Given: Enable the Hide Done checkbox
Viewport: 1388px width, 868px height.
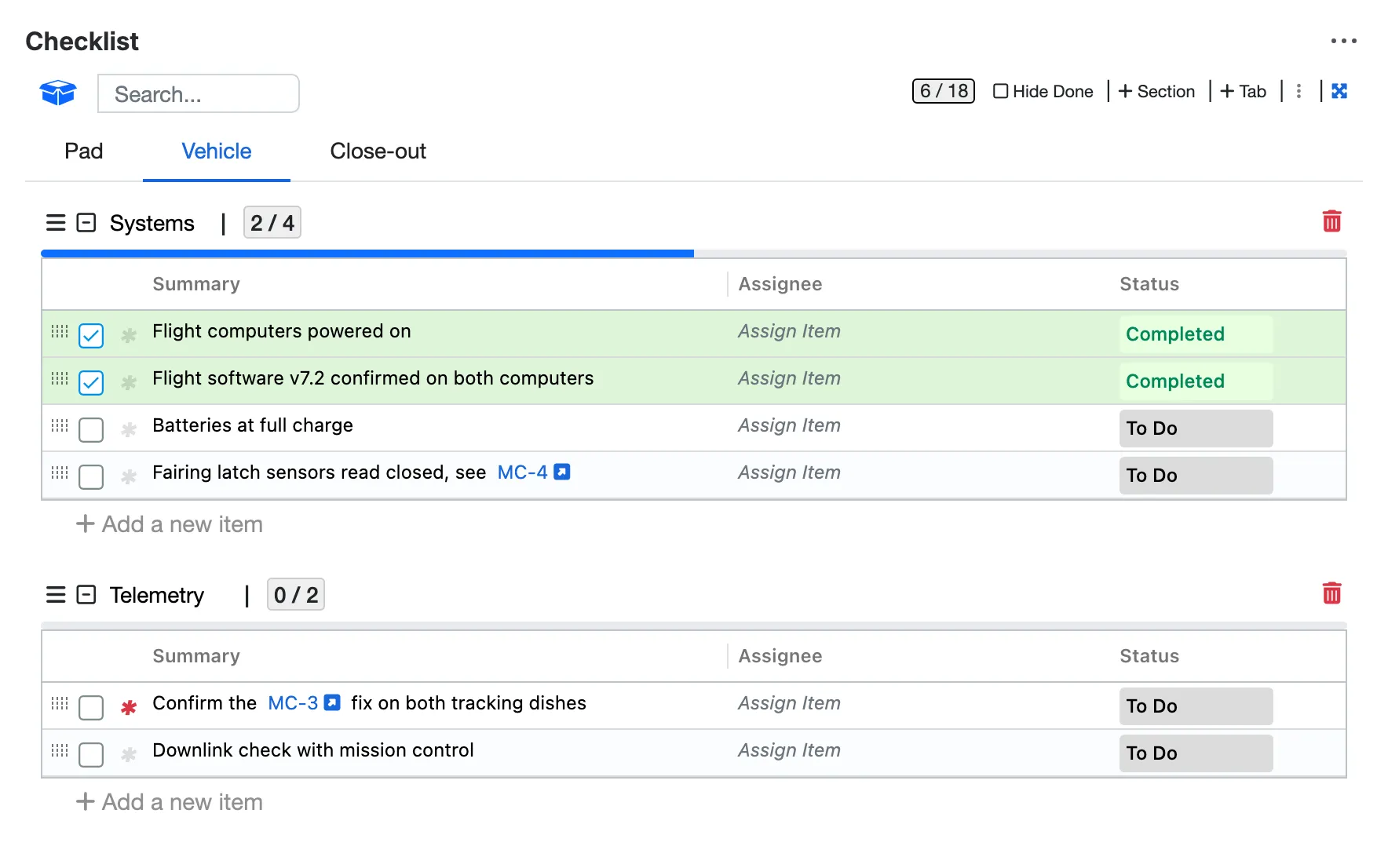Looking at the screenshot, I should 1000,91.
